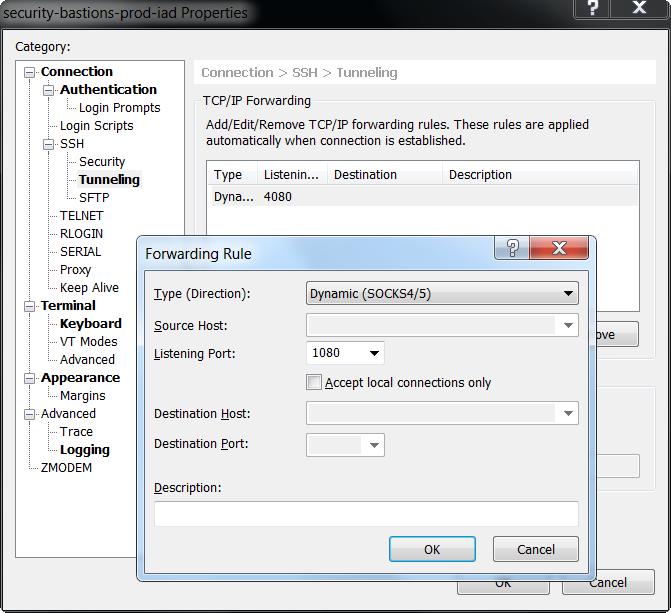This screenshot has width=671, height=613.
Task: Select the Dyna... 4080 forwarding rule row
Action: click(424, 197)
